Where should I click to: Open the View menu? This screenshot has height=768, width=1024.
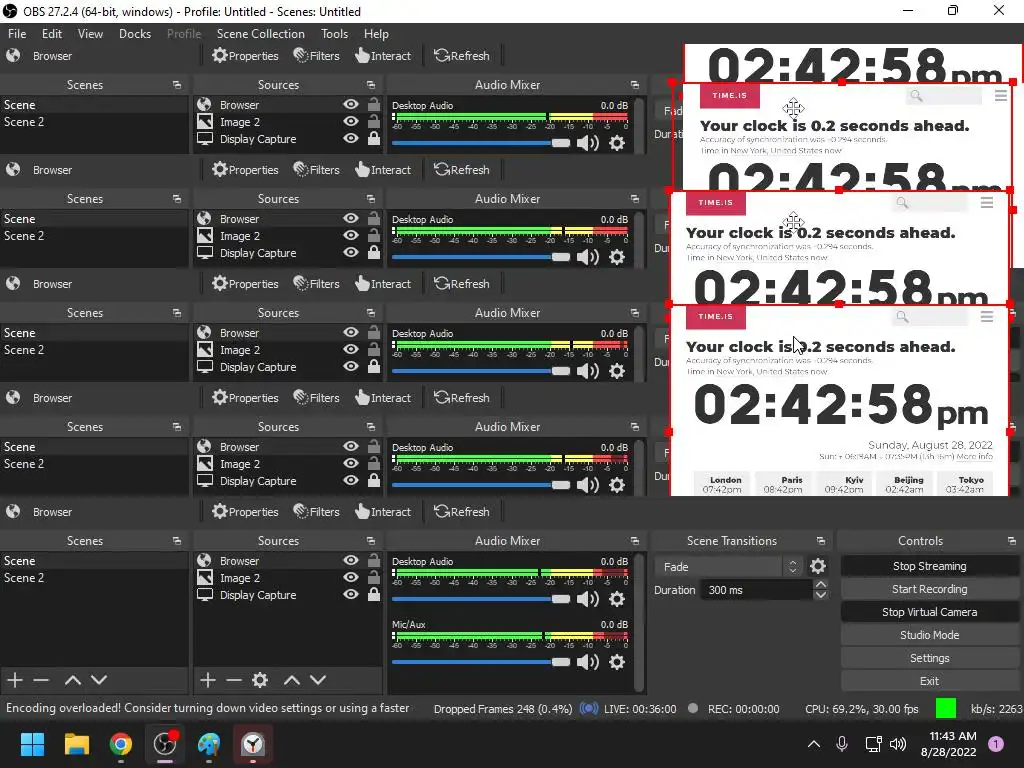coord(90,34)
